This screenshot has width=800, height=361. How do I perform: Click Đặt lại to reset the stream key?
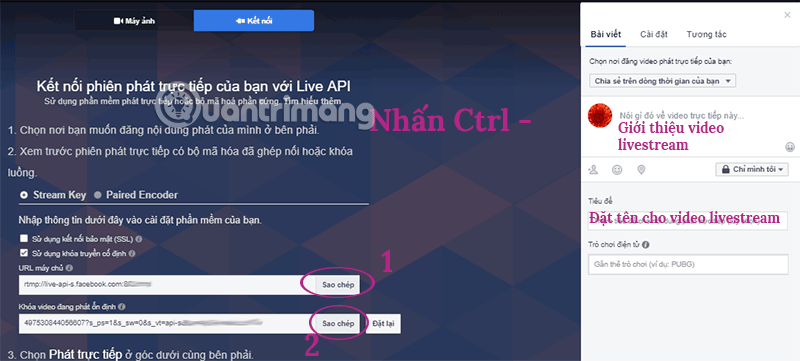[384, 323]
